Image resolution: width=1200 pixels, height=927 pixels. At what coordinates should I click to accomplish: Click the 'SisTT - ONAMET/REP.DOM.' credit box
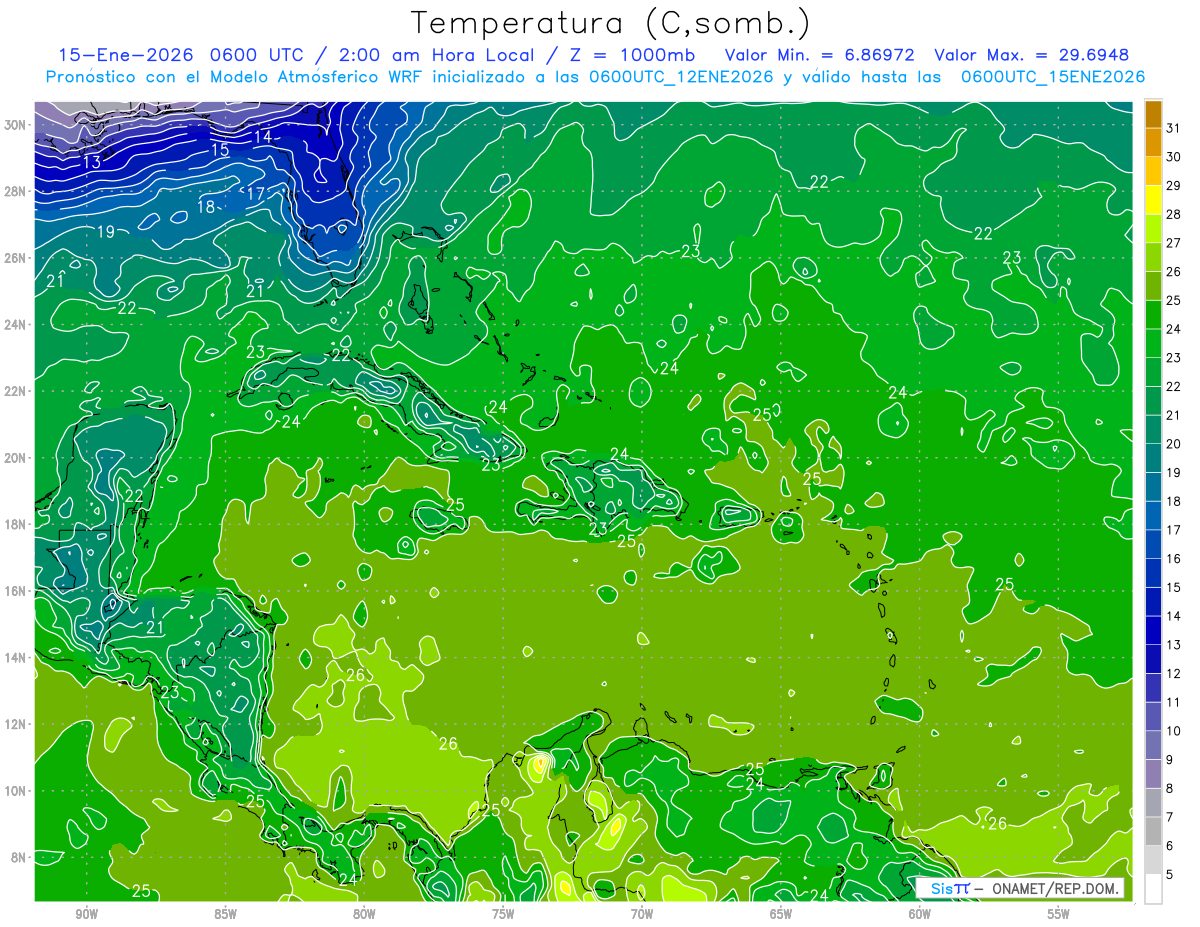(1019, 888)
